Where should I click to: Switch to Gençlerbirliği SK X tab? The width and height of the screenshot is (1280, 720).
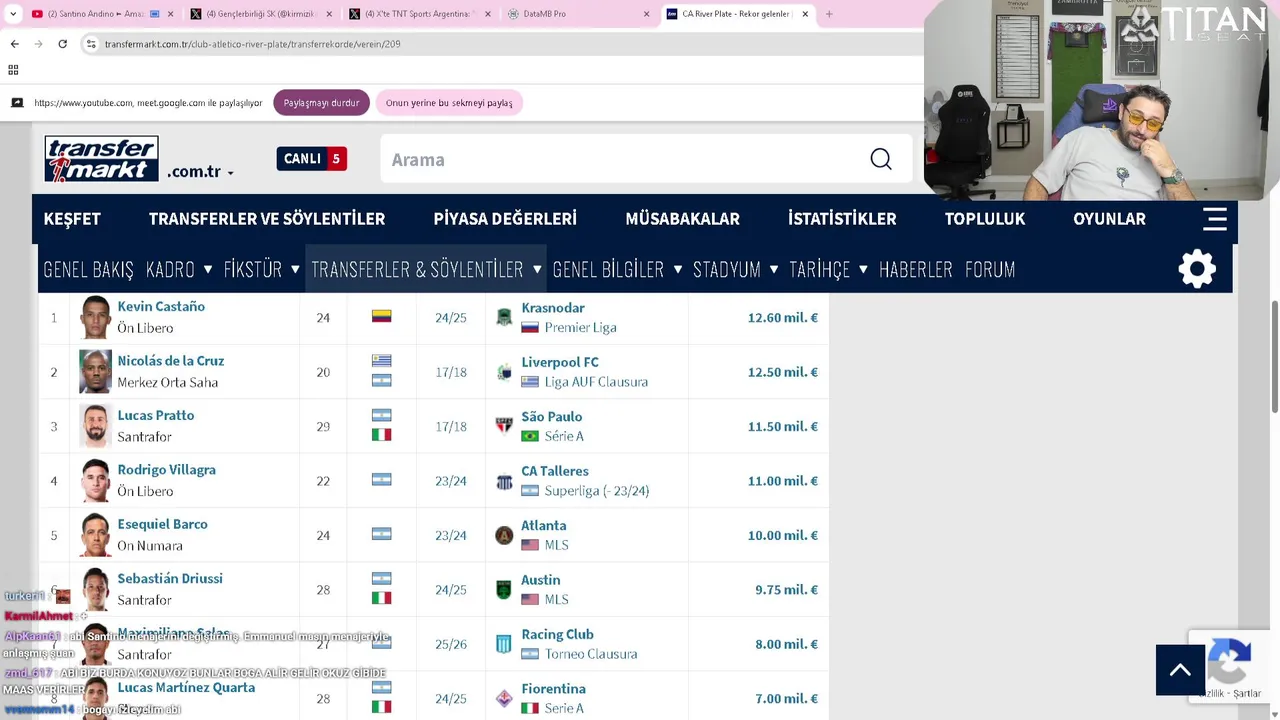tap(262, 14)
